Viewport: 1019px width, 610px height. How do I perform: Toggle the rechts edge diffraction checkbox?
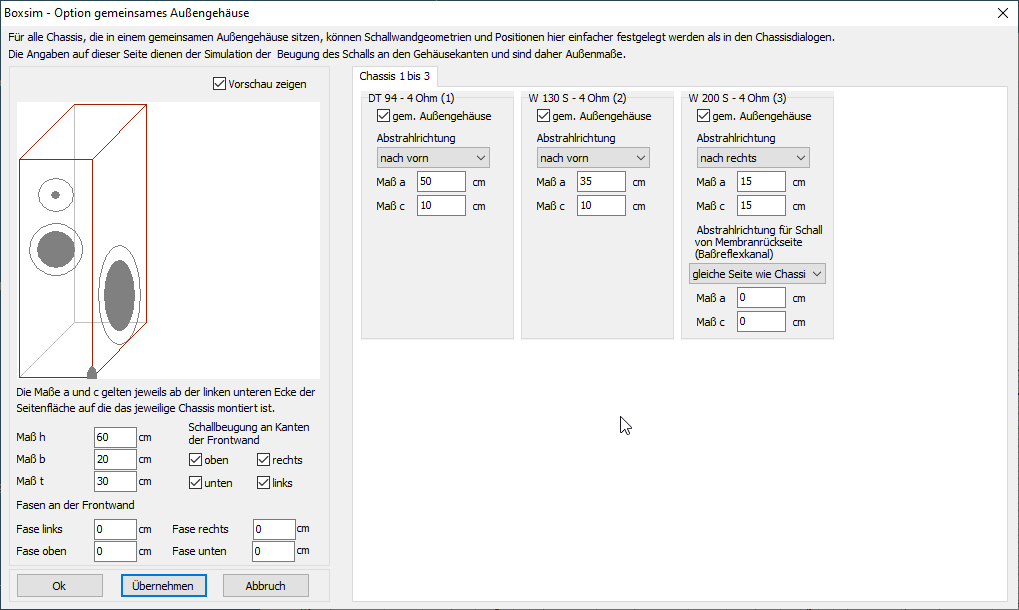(x=264, y=460)
